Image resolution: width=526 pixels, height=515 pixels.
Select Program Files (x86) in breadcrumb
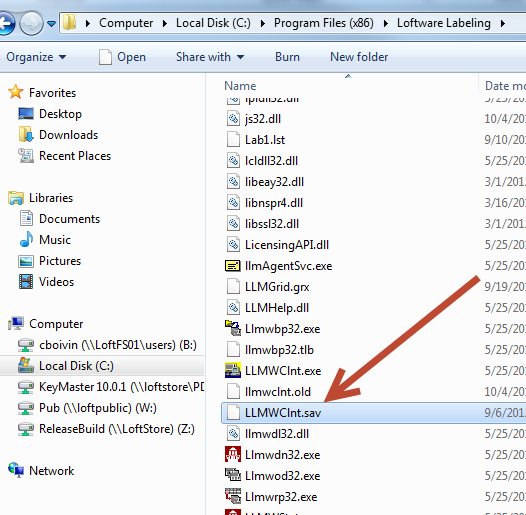point(323,23)
